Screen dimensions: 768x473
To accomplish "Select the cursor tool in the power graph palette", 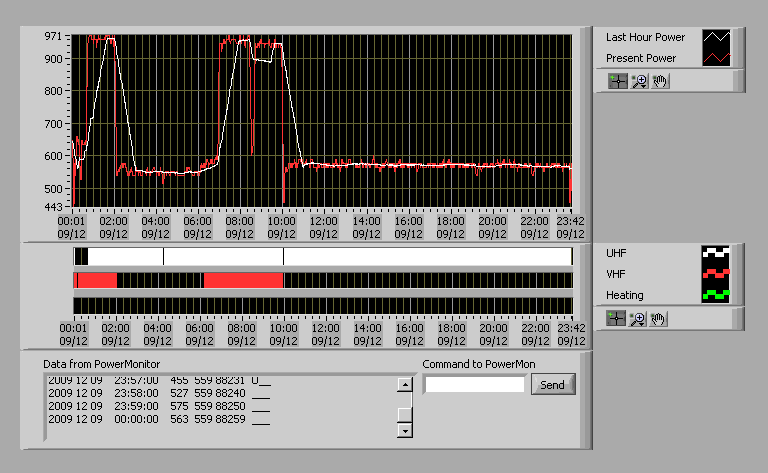I will [618, 81].
